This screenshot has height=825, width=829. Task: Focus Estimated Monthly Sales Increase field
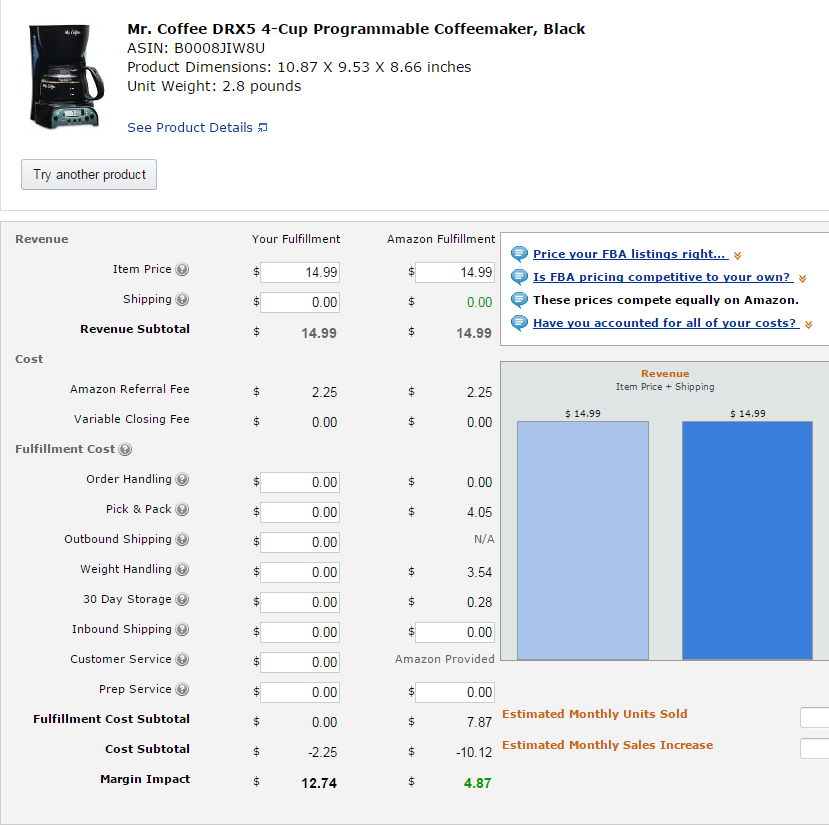tap(815, 749)
